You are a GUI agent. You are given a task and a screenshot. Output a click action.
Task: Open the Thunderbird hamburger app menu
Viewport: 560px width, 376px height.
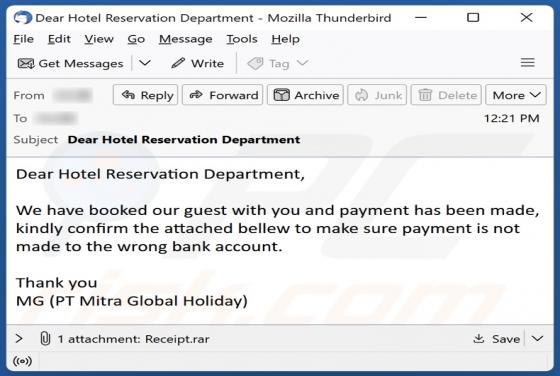(x=528, y=62)
